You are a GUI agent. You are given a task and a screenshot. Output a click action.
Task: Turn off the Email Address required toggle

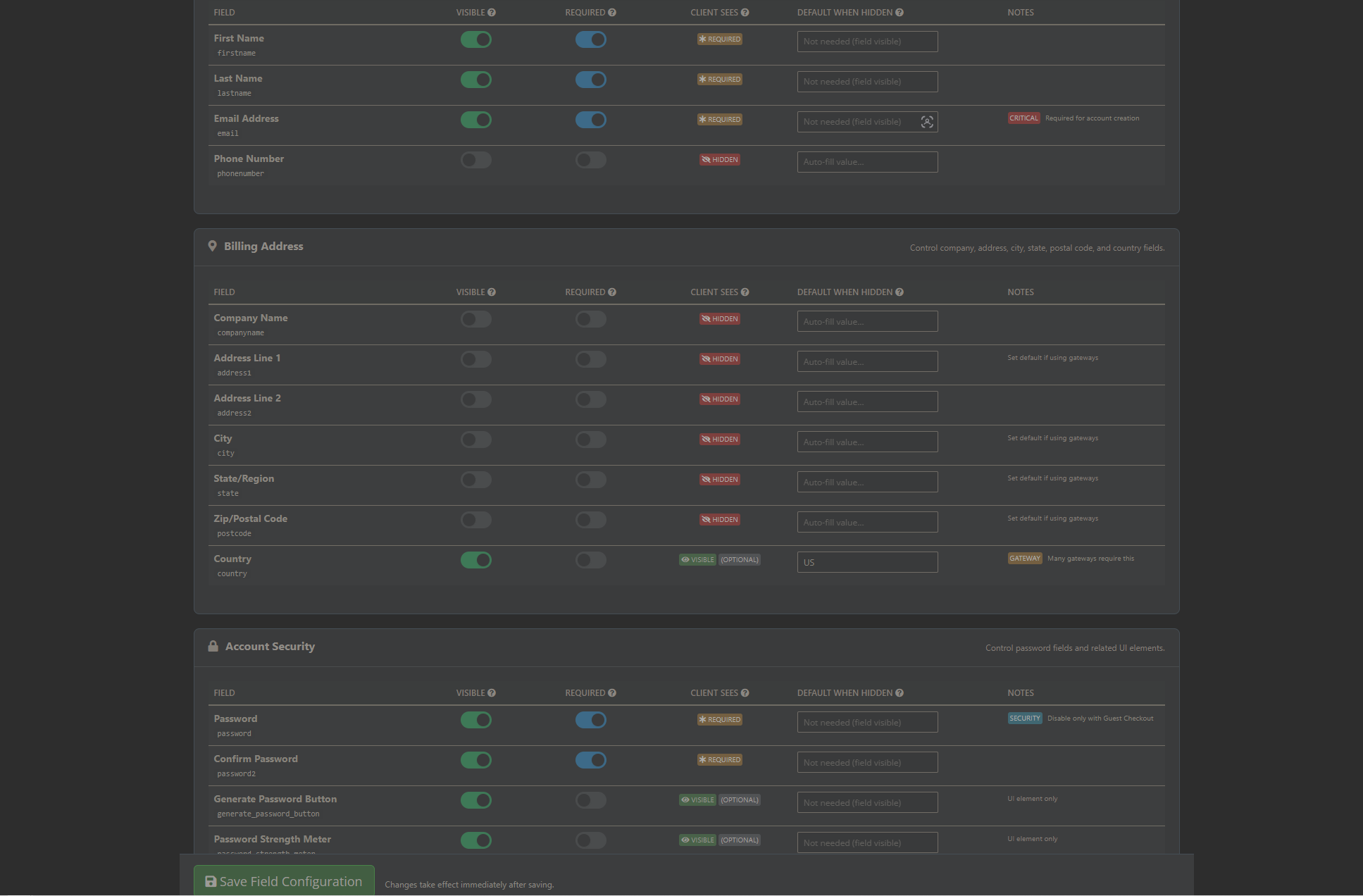tap(590, 120)
